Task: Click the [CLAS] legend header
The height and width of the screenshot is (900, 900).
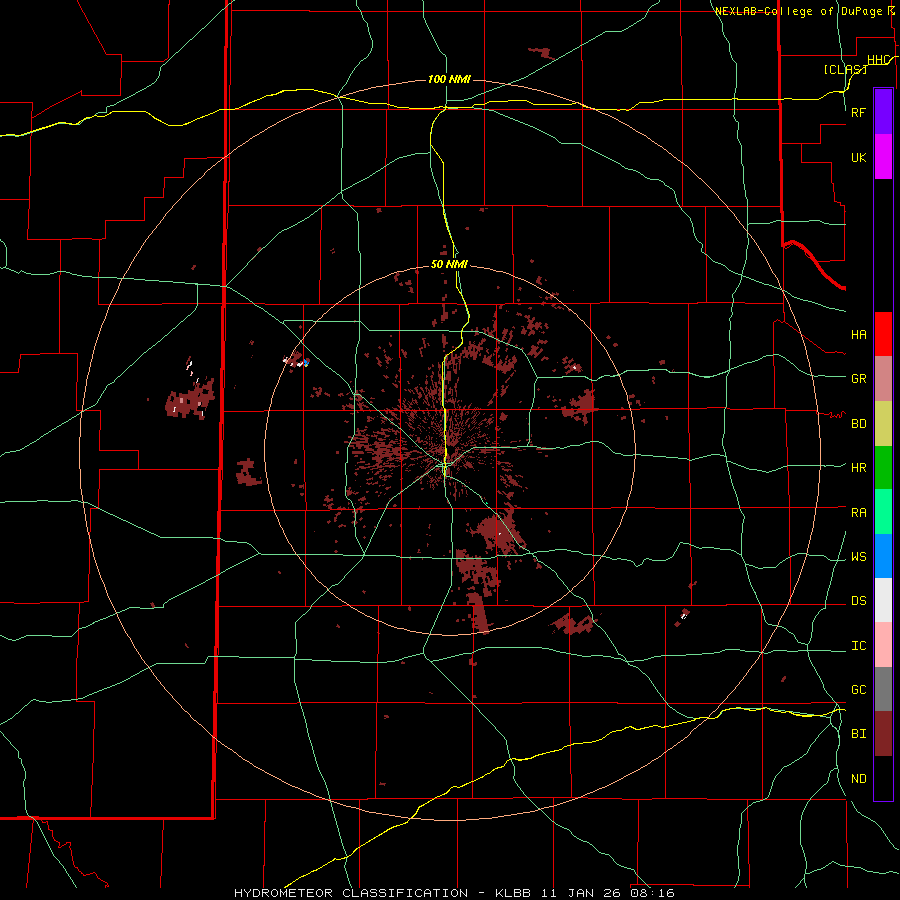Action: coord(845,69)
